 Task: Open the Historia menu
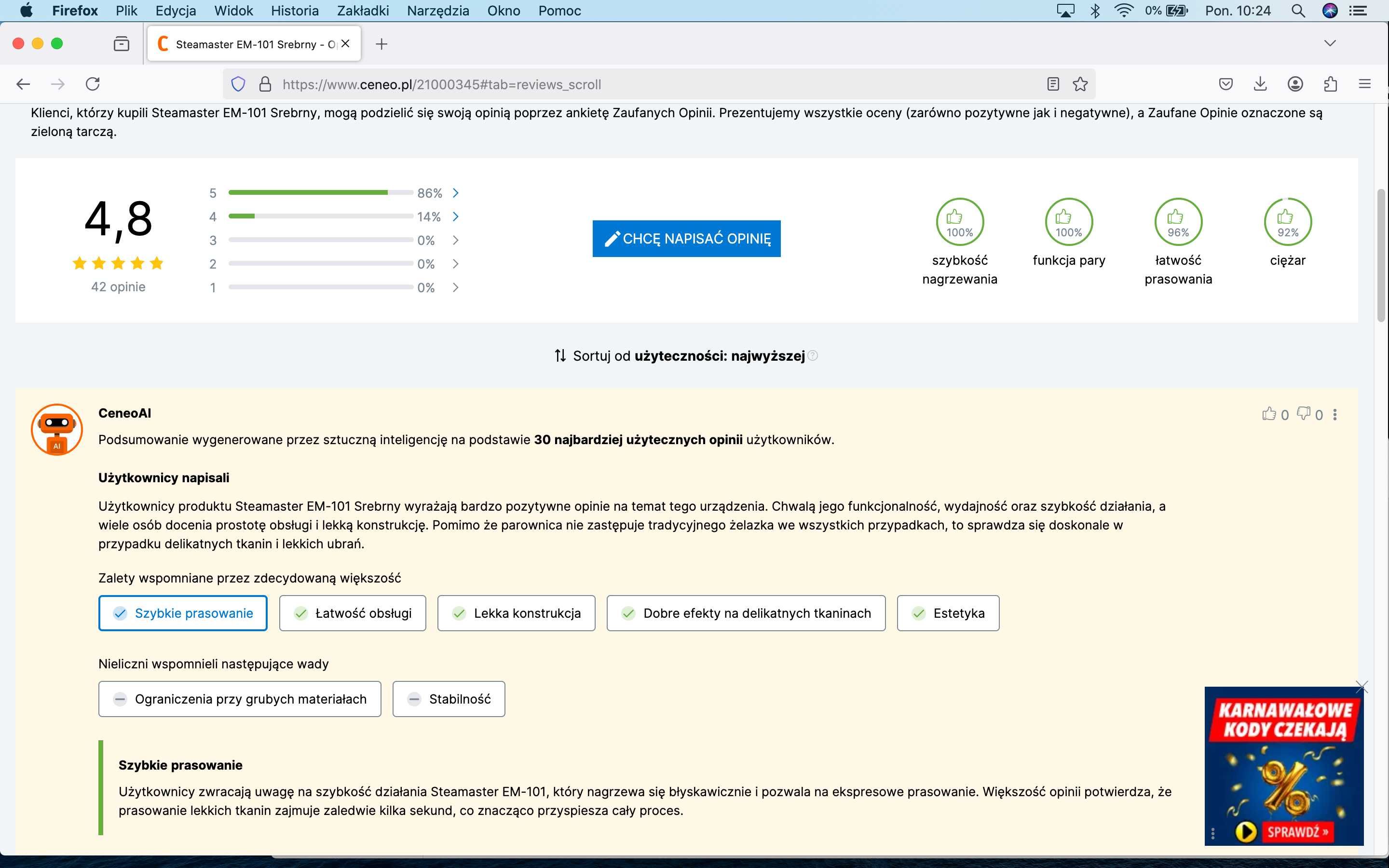click(295, 10)
